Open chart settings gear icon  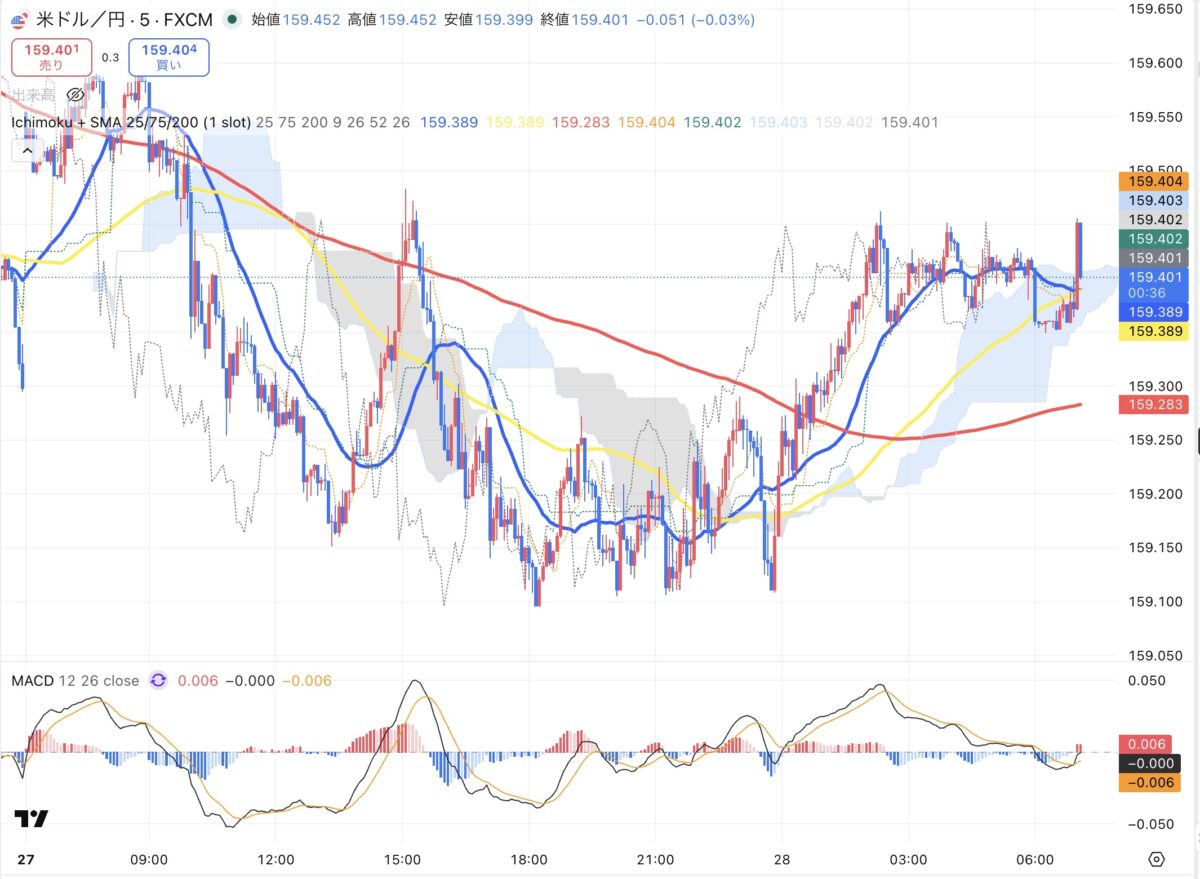[x=1157, y=859]
